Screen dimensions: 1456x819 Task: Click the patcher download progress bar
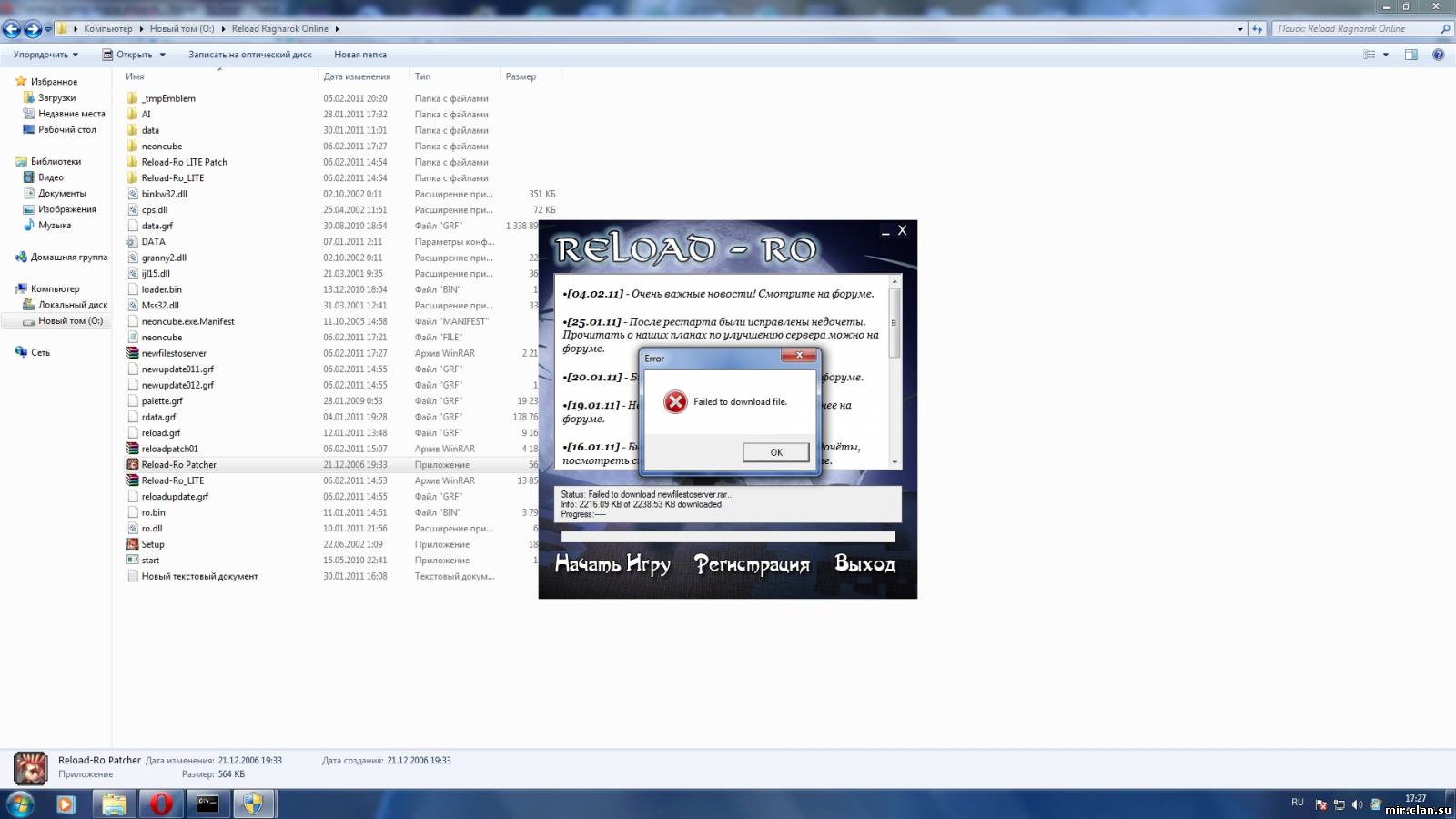pyautogui.click(x=727, y=537)
